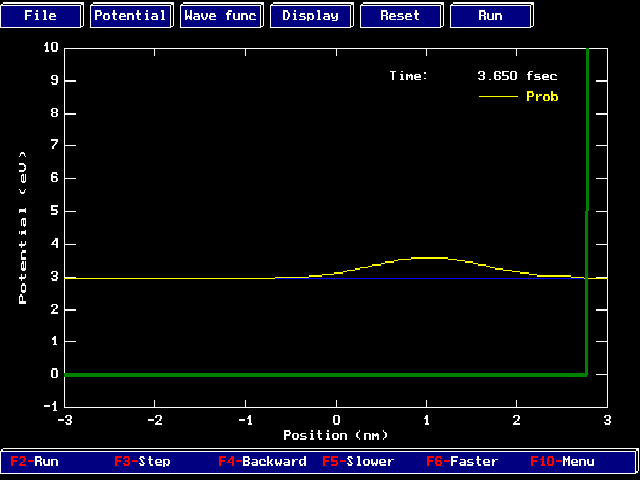
Task: Click the y-axis tick label 10
Action: click(x=51, y=47)
